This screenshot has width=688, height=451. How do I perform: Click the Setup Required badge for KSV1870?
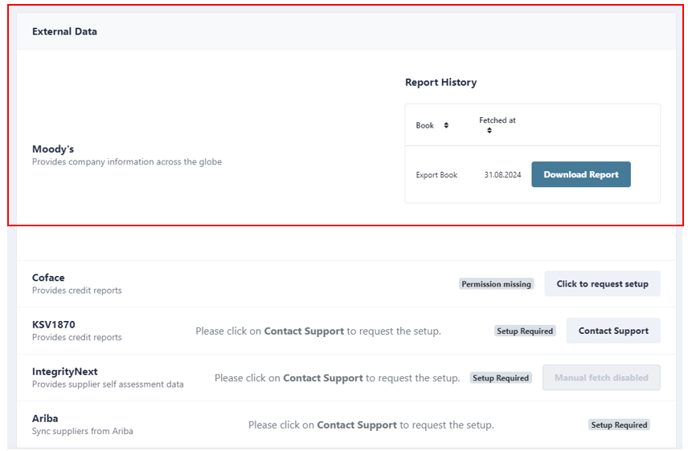pyautogui.click(x=525, y=331)
